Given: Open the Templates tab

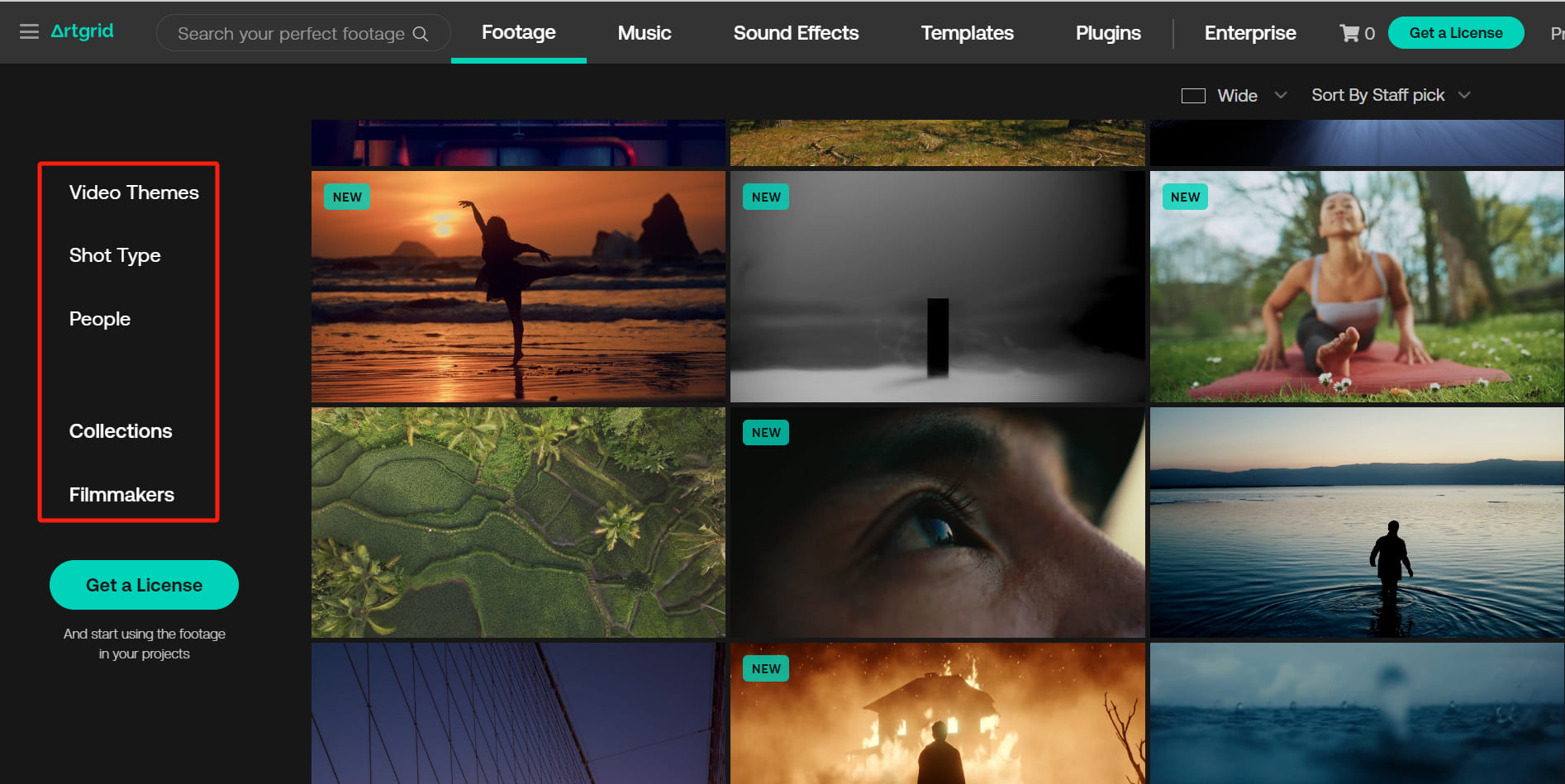Looking at the screenshot, I should [967, 33].
